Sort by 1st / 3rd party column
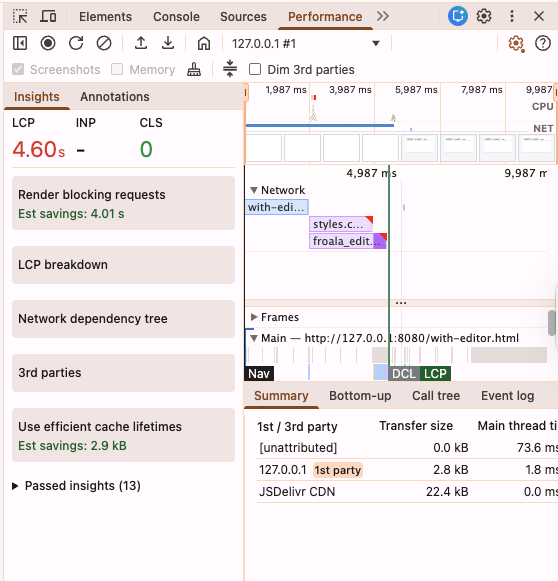Screen dimensions: 558x581 (x=297, y=426)
